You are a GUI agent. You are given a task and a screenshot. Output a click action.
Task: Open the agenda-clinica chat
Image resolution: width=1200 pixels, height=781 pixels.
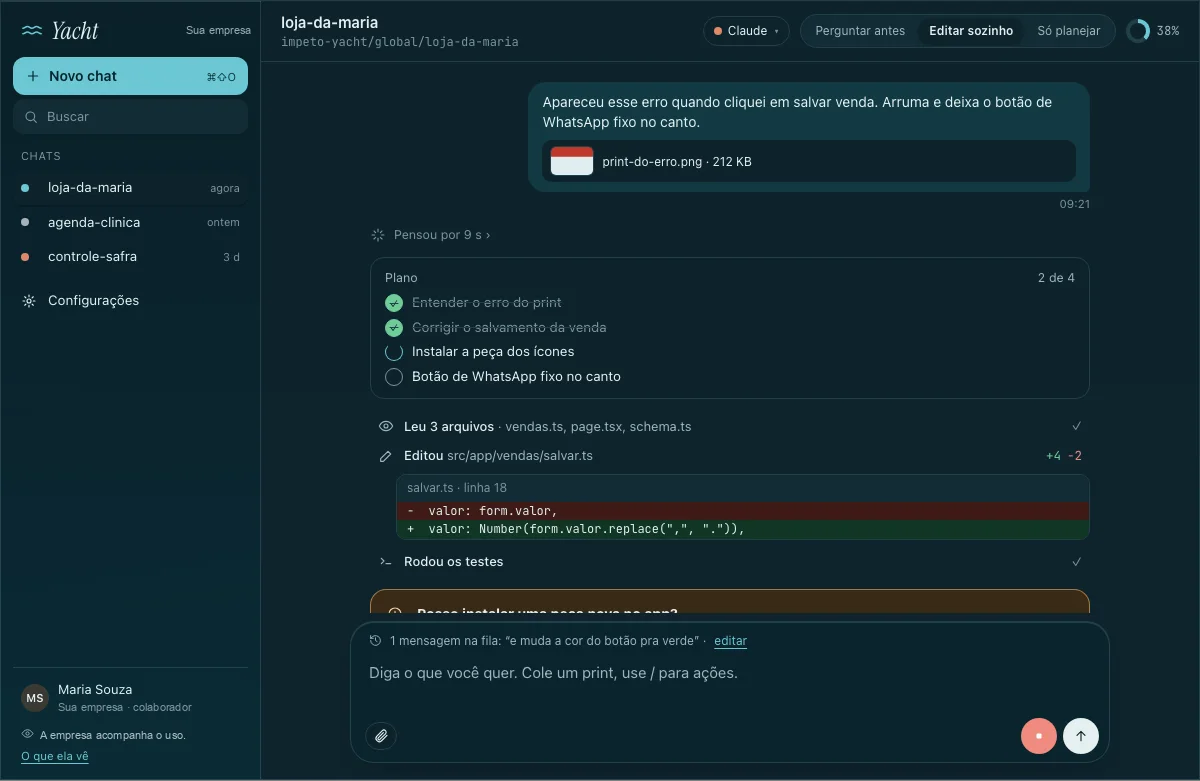pyautogui.click(x=130, y=222)
